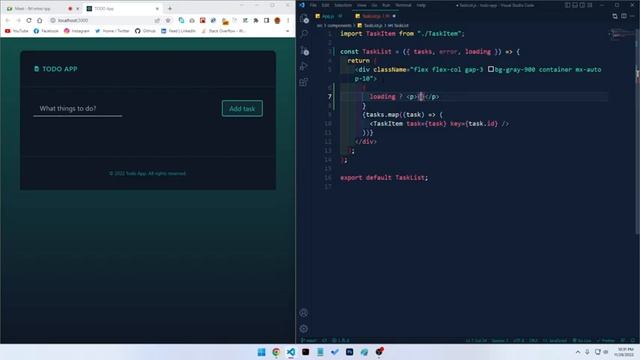
Task: Split the VS Code editor to the right
Action: [624, 16]
